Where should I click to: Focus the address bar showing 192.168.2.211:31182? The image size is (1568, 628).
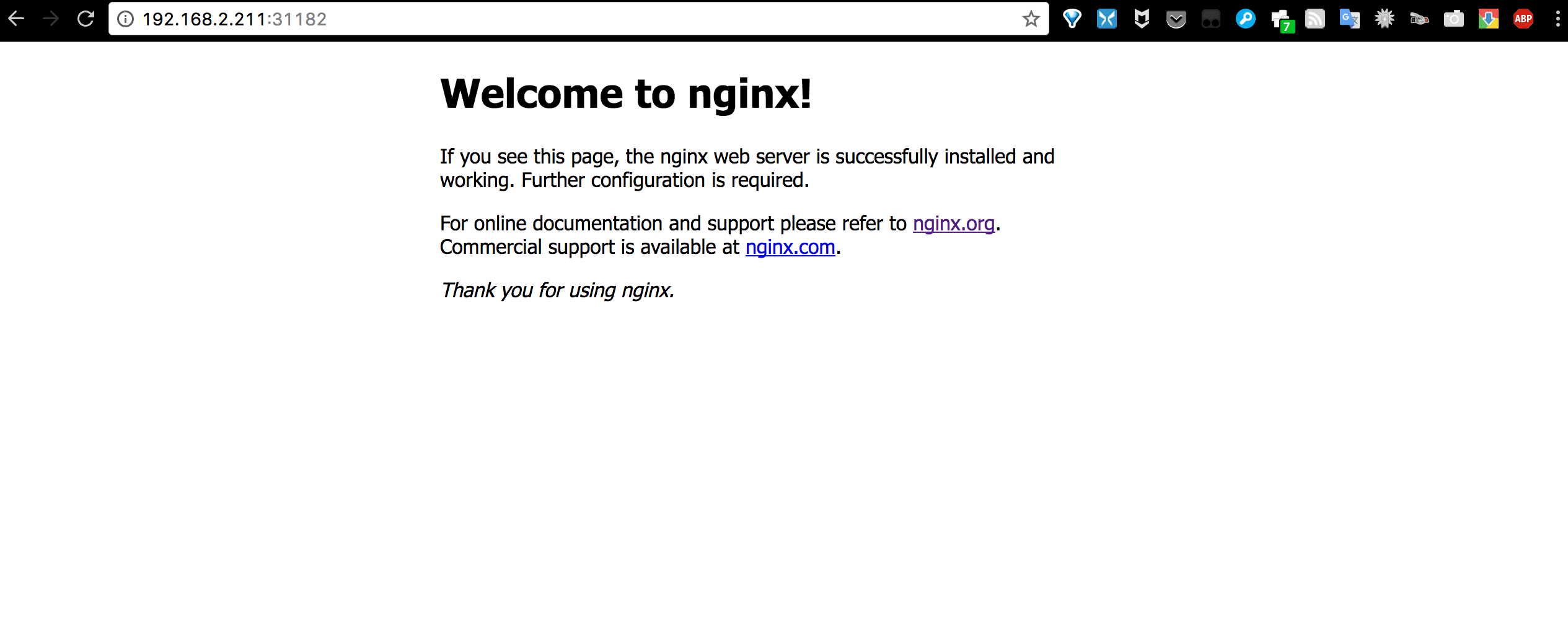(x=578, y=19)
